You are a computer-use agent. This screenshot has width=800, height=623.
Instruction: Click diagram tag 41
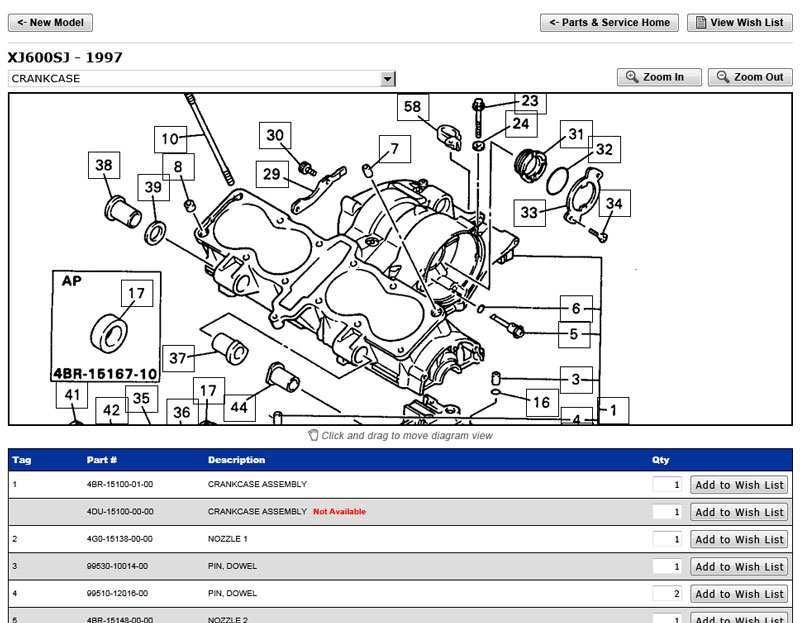72,395
